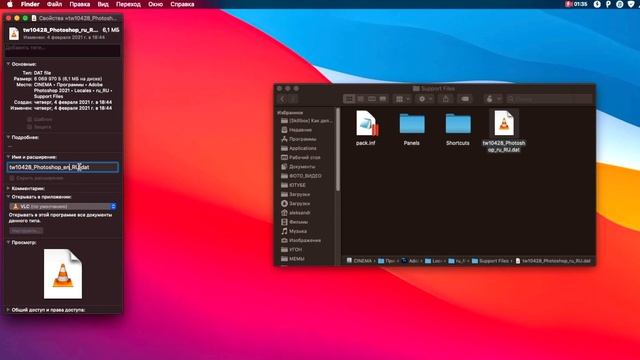Open the Finder menu
The height and width of the screenshot is (360, 640).
click(x=30, y=4)
